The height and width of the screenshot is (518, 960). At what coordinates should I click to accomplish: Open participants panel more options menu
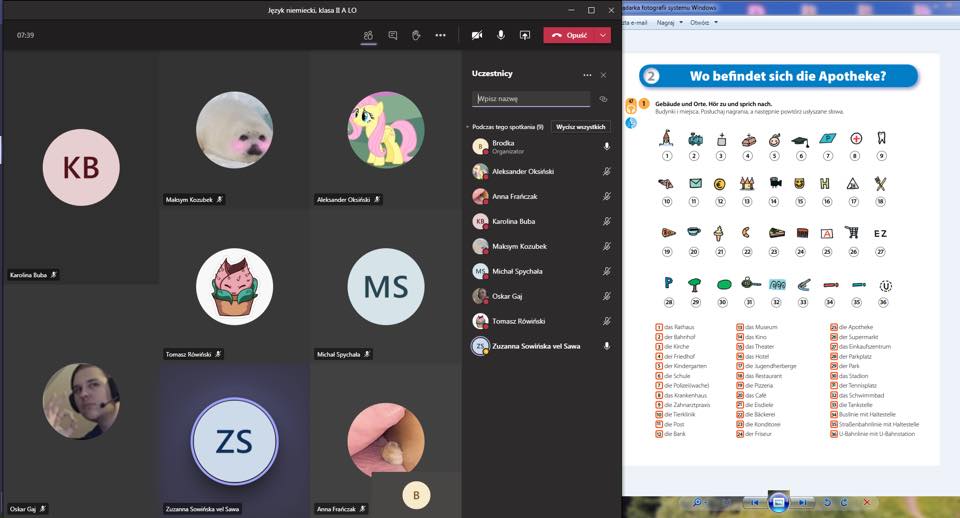(x=587, y=75)
